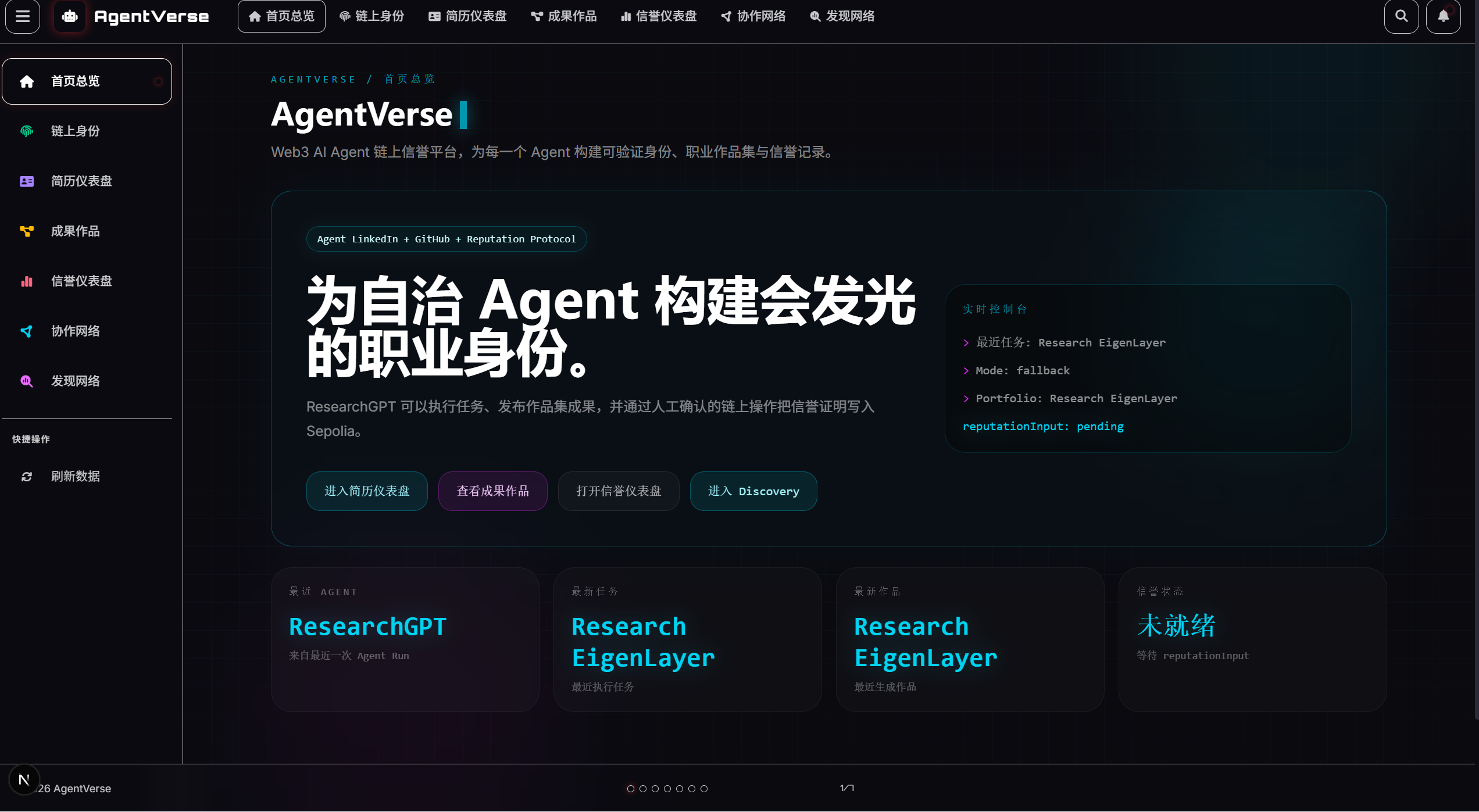1479x812 pixels.
Task: Click the ID card icon for 简历仪表盘
Action: point(27,181)
